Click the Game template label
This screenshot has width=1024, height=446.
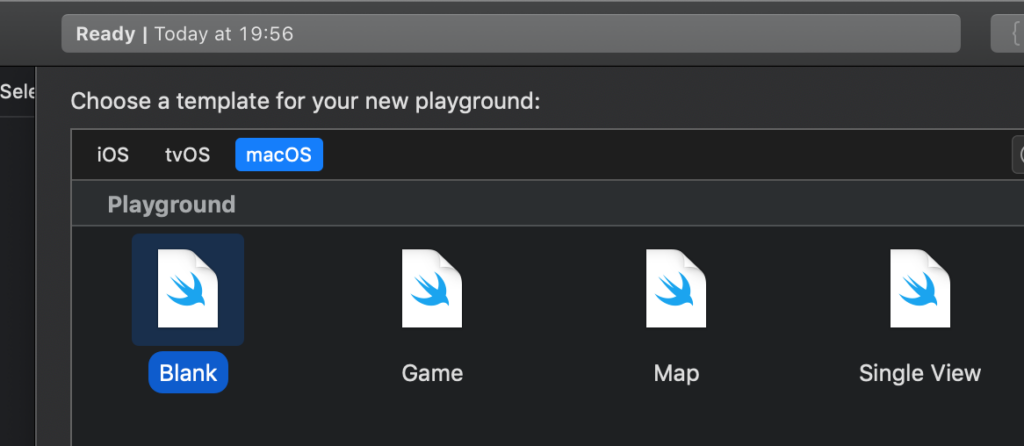pos(432,373)
